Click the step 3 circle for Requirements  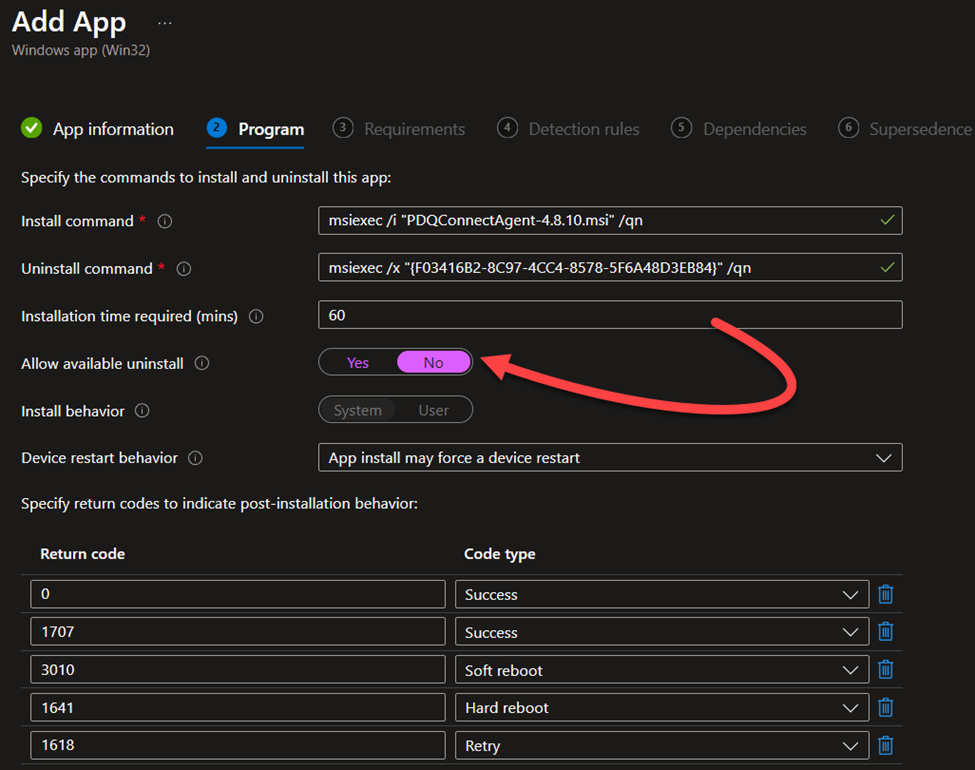click(x=343, y=128)
